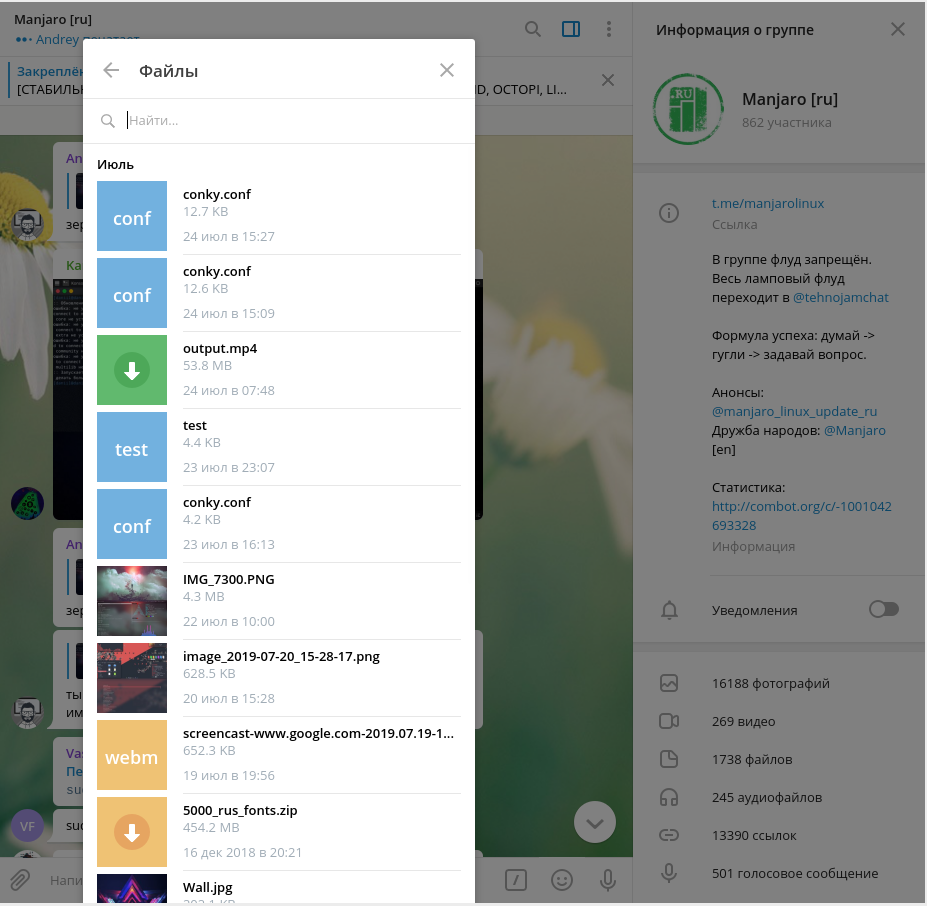Download the output.mp4 file

(x=132, y=370)
